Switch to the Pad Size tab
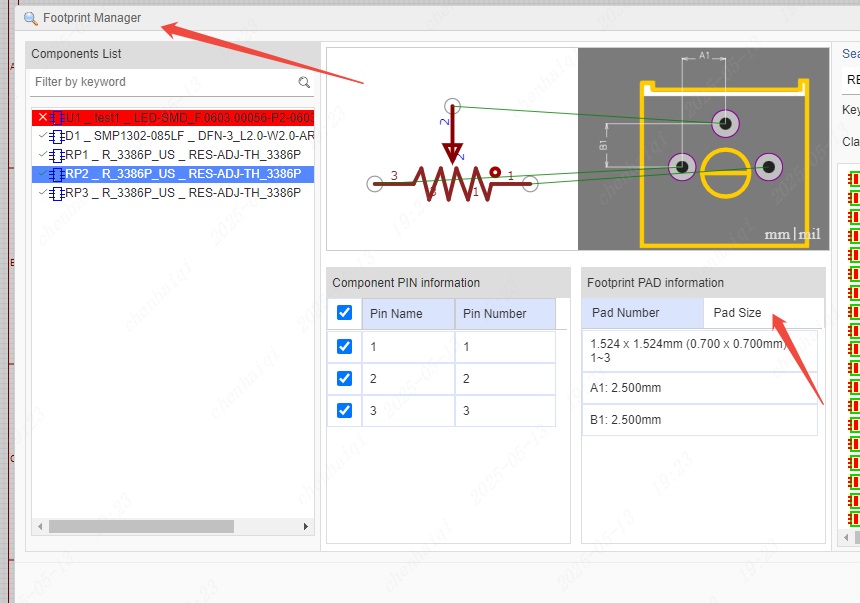The width and height of the screenshot is (860, 603). (x=737, y=313)
